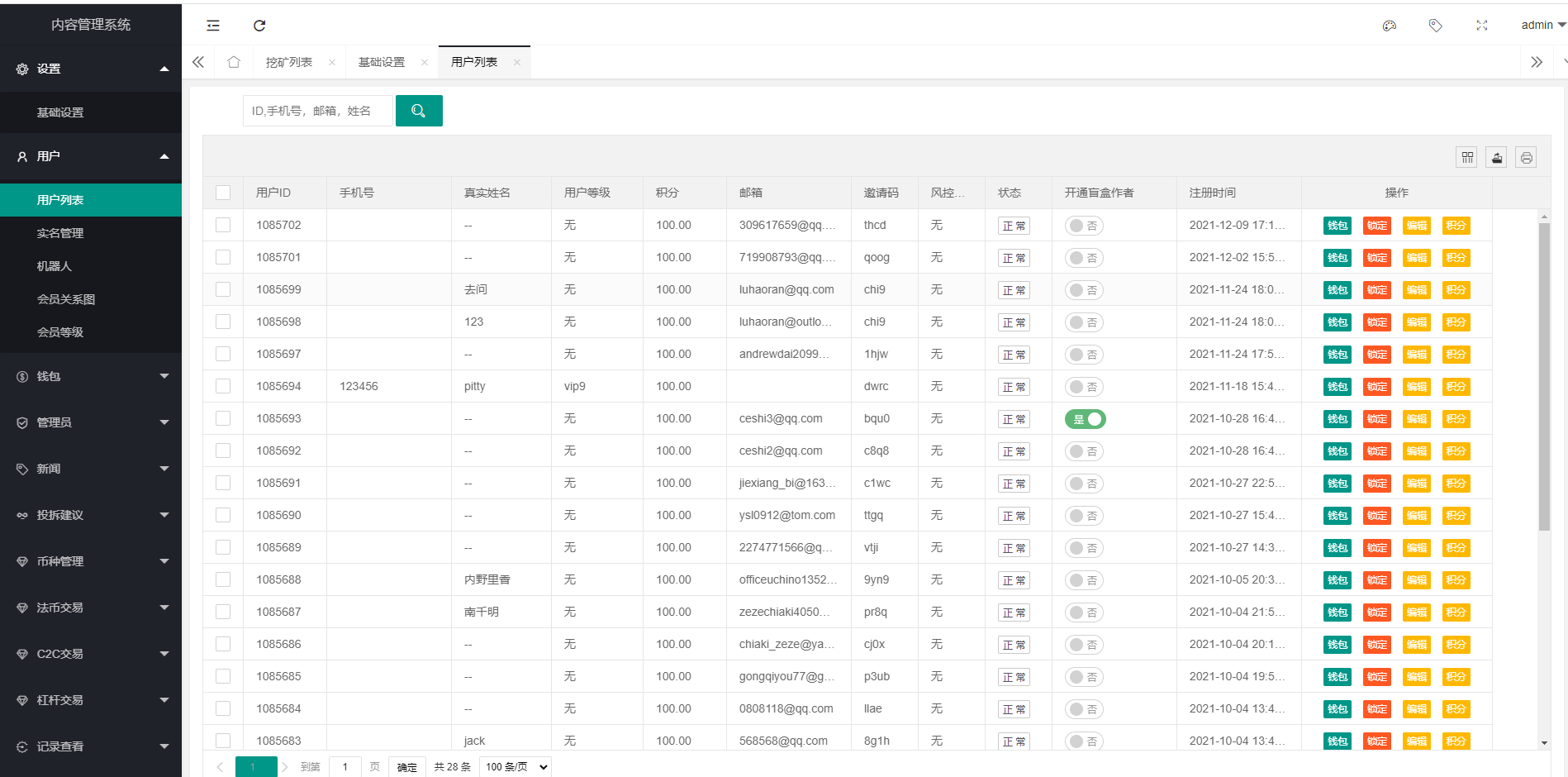Switch to the 挖矿列表 tab
The image size is (1568, 777).
(x=291, y=61)
